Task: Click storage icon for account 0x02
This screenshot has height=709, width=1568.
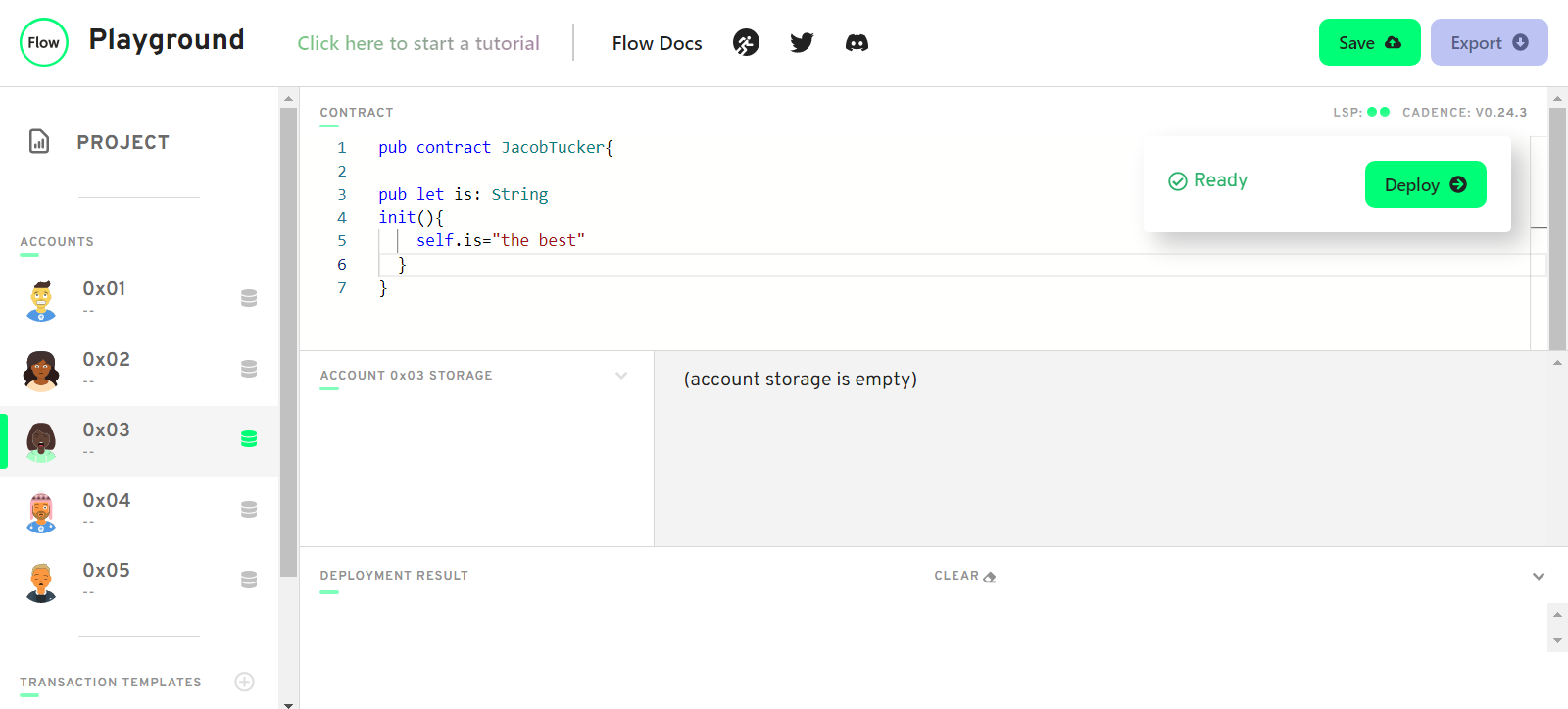Action: pyautogui.click(x=249, y=369)
